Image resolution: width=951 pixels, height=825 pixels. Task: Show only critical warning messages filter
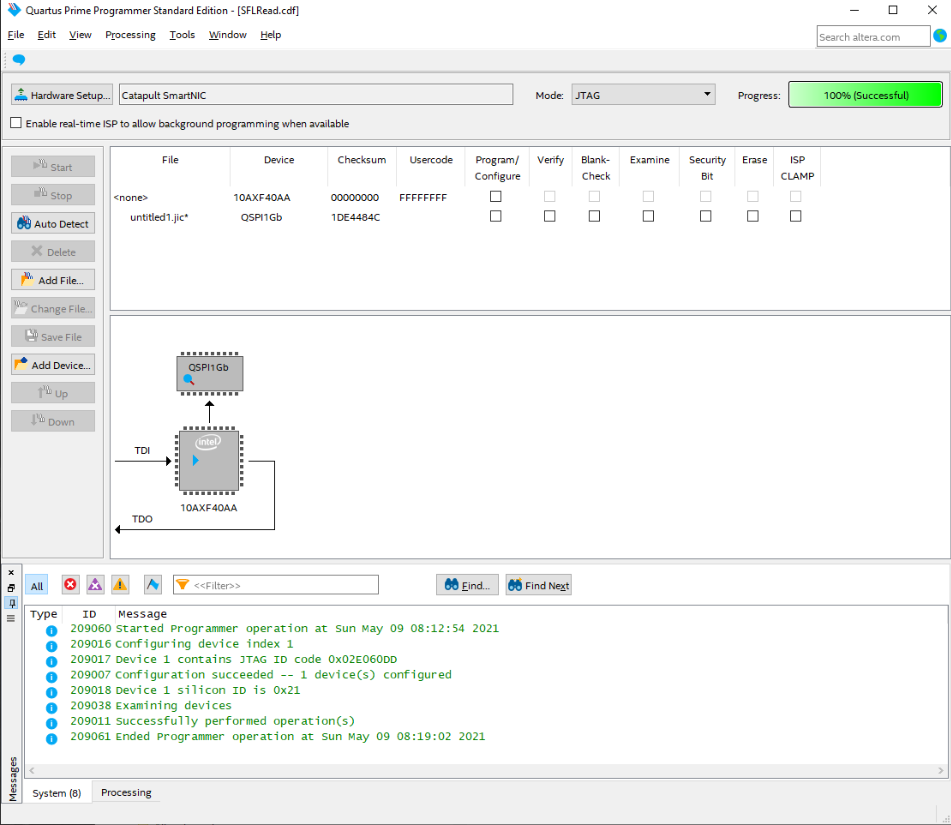(x=95, y=585)
